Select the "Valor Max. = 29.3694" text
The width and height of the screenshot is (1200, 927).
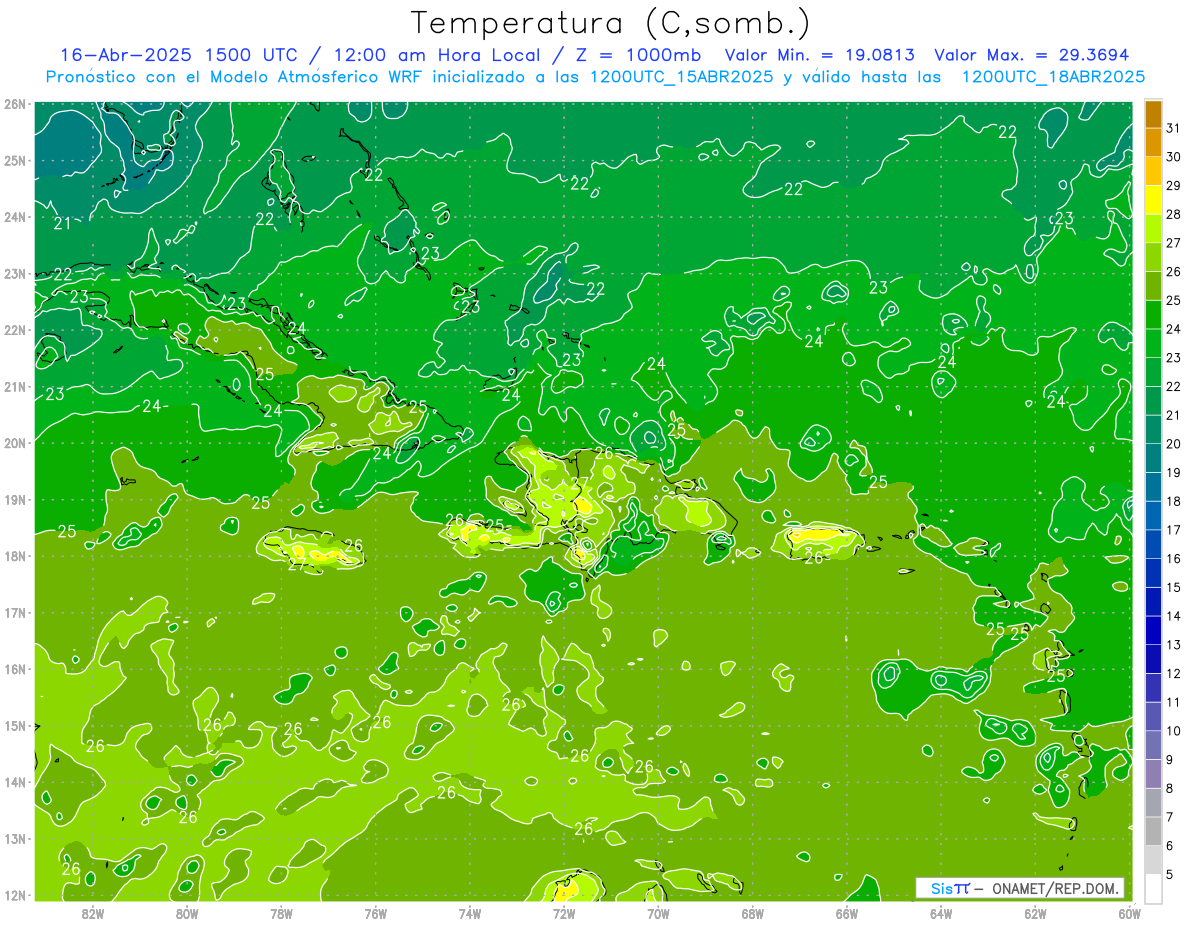pos(1031,55)
